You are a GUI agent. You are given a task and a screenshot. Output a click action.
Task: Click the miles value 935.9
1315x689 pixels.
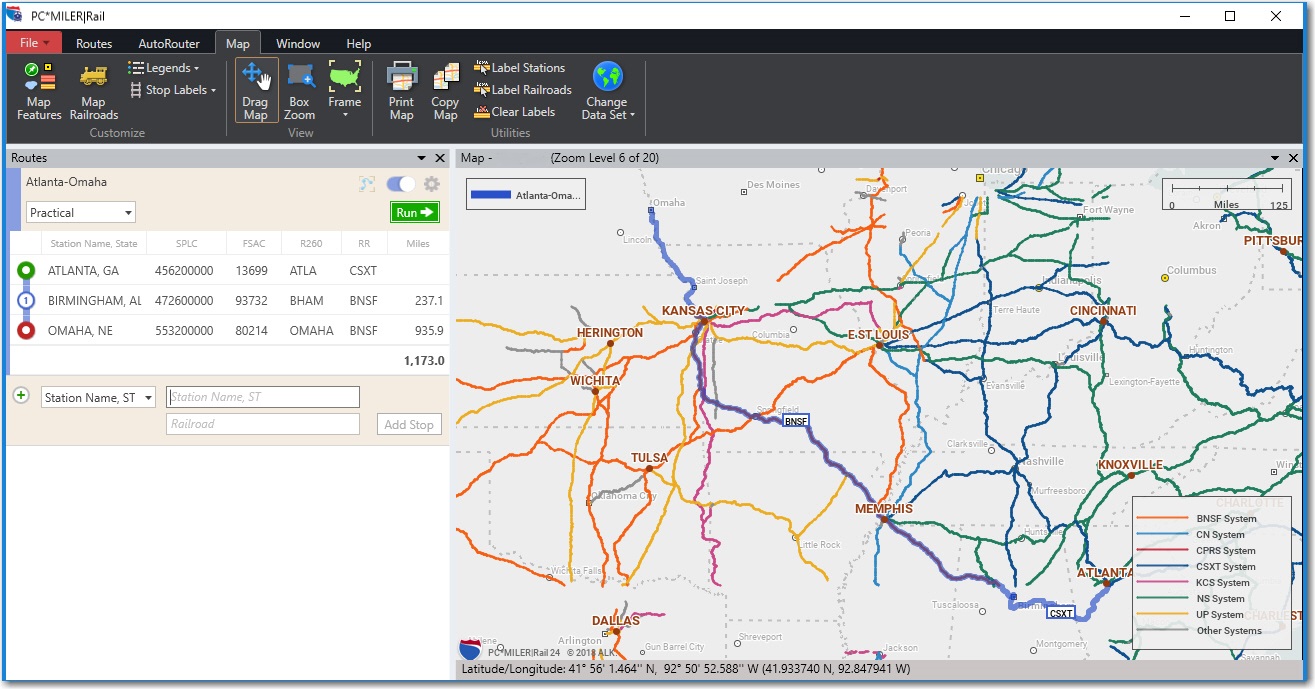click(427, 331)
